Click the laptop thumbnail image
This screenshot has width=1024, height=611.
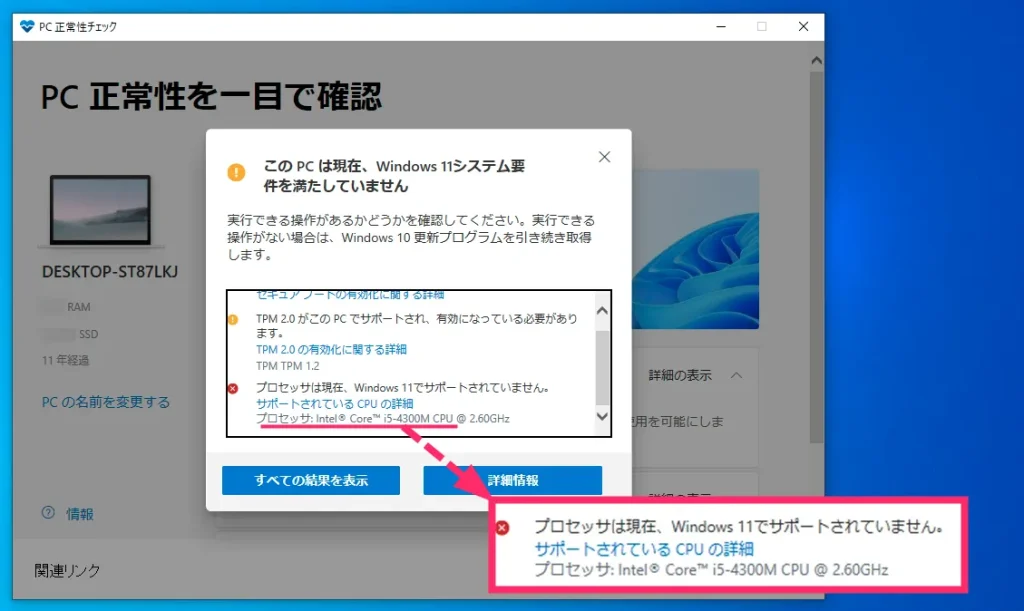[101, 210]
